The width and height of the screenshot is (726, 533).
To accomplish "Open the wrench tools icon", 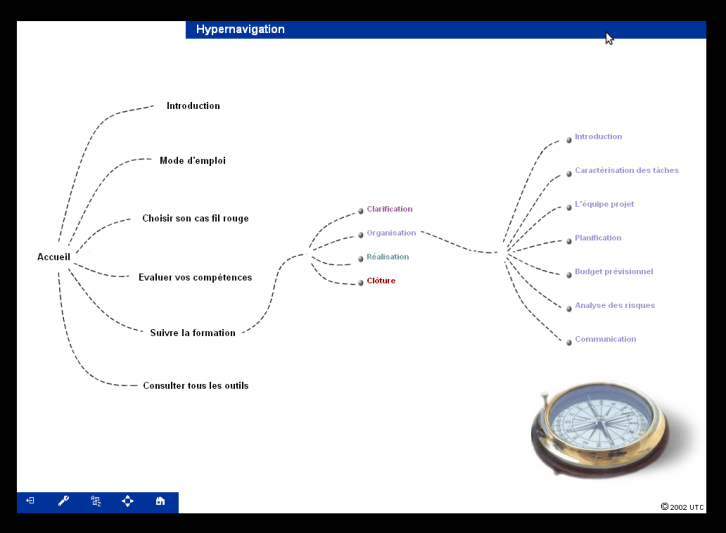I will pos(63,501).
